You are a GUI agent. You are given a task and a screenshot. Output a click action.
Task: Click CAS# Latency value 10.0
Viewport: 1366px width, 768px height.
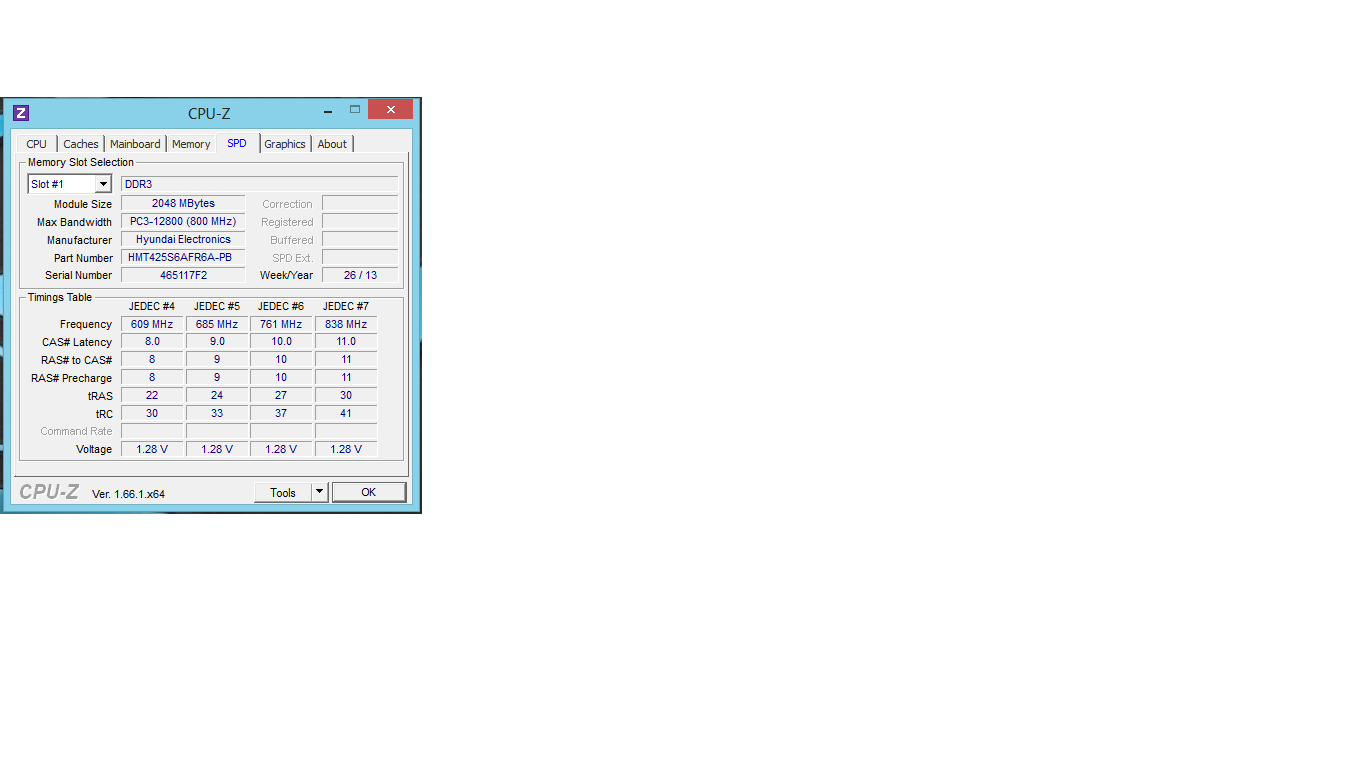click(281, 341)
